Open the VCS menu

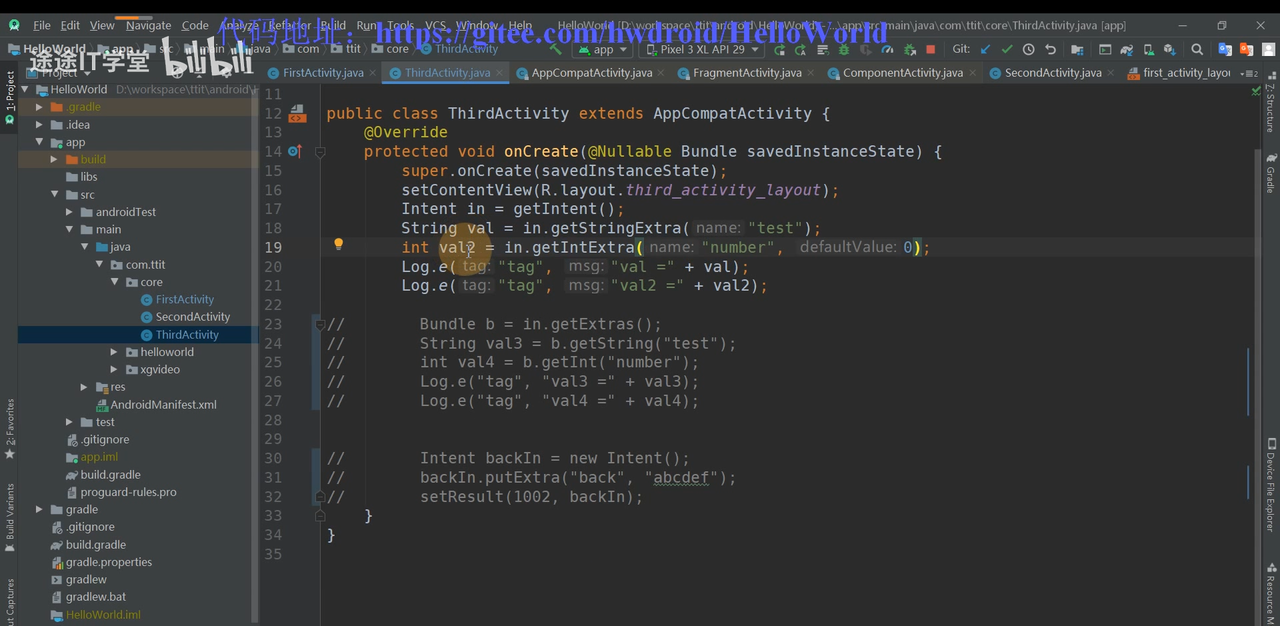pyautogui.click(x=436, y=25)
